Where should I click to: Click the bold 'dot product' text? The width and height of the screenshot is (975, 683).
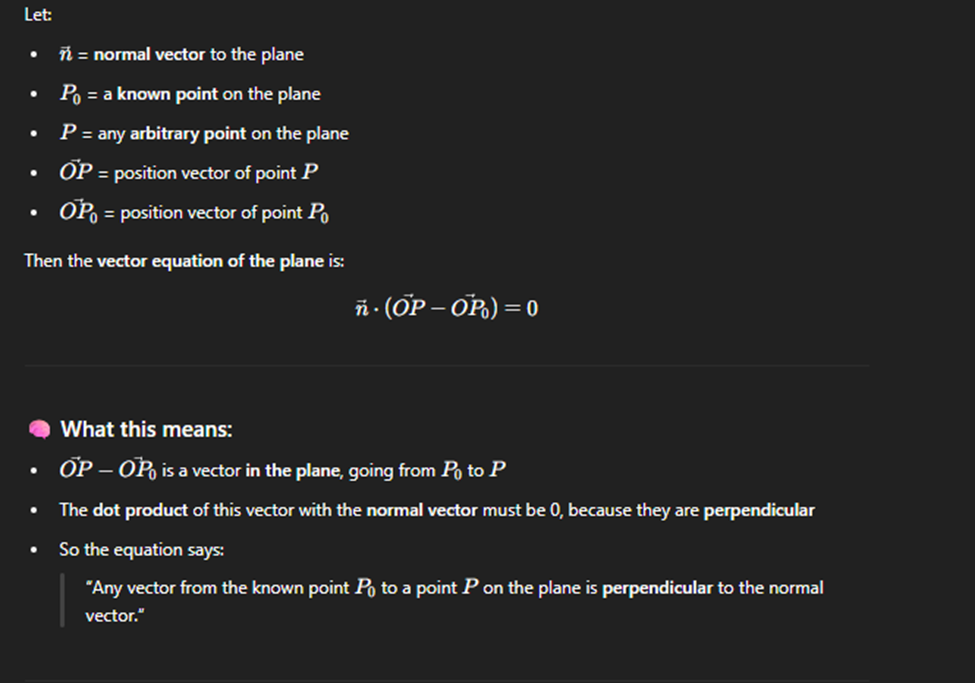(140, 510)
